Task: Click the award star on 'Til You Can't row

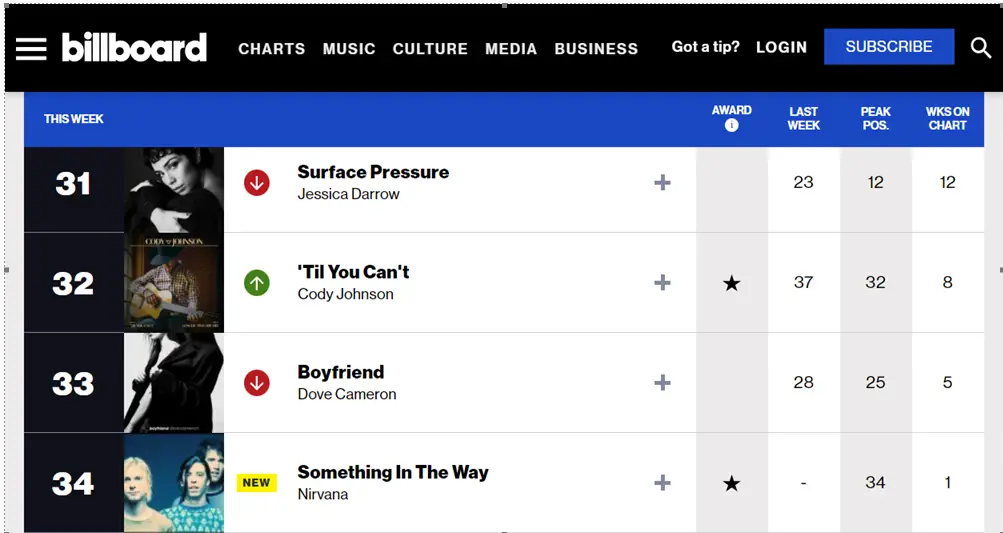Action: point(731,283)
